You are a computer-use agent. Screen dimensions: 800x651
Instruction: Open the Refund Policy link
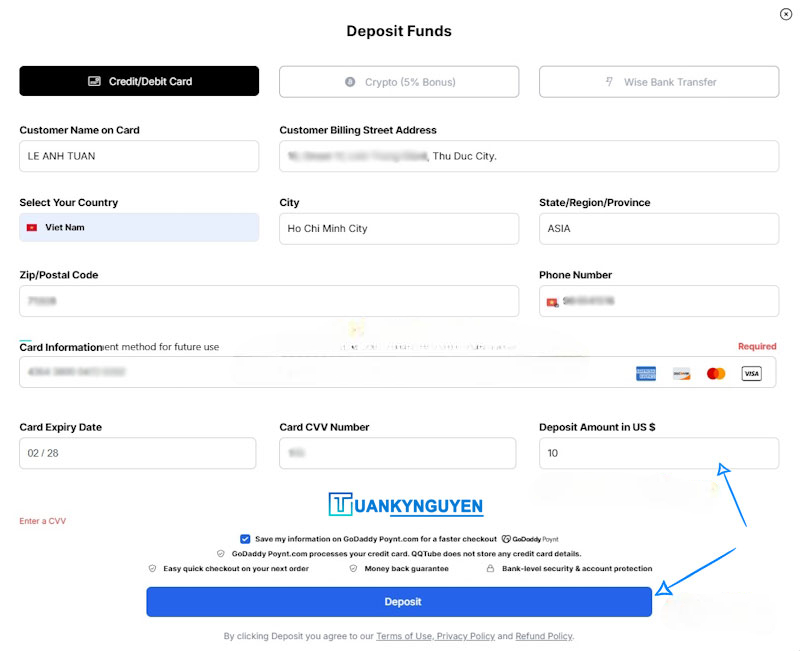click(544, 636)
